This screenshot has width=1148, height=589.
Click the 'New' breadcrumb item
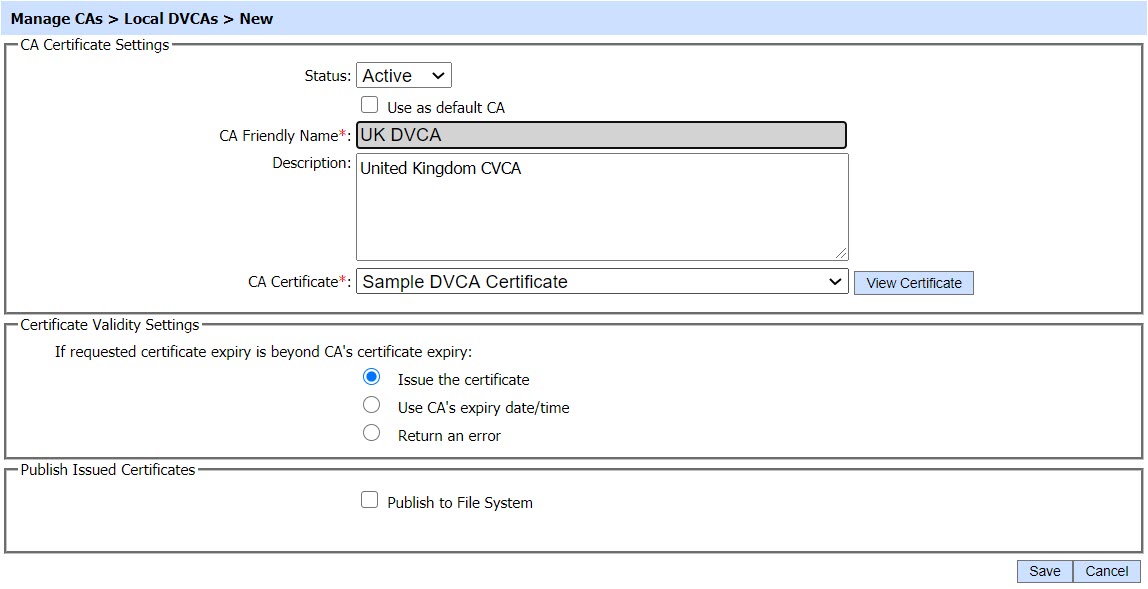coord(256,19)
